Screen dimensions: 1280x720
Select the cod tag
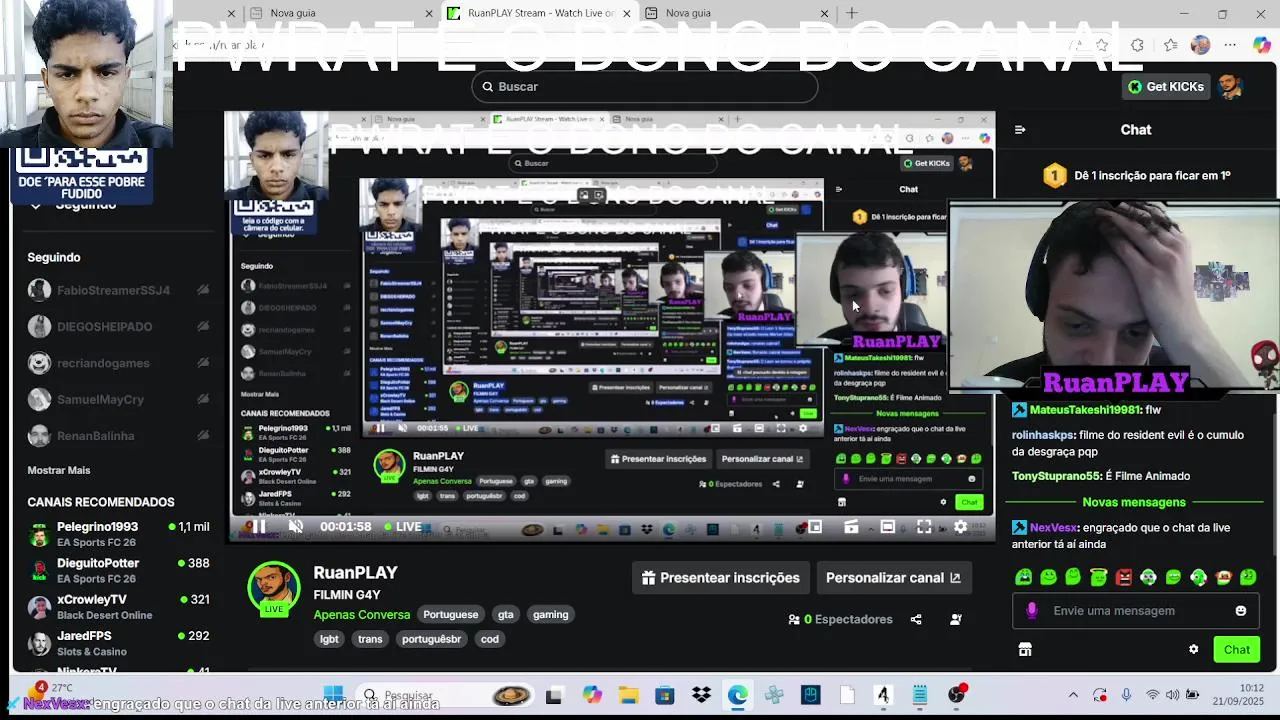(x=490, y=639)
